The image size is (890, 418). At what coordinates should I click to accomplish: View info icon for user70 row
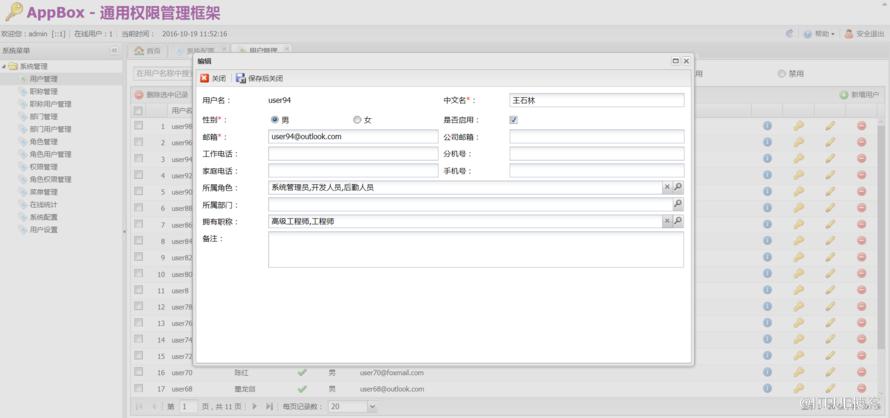pyautogui.click(x=767, y=372)
